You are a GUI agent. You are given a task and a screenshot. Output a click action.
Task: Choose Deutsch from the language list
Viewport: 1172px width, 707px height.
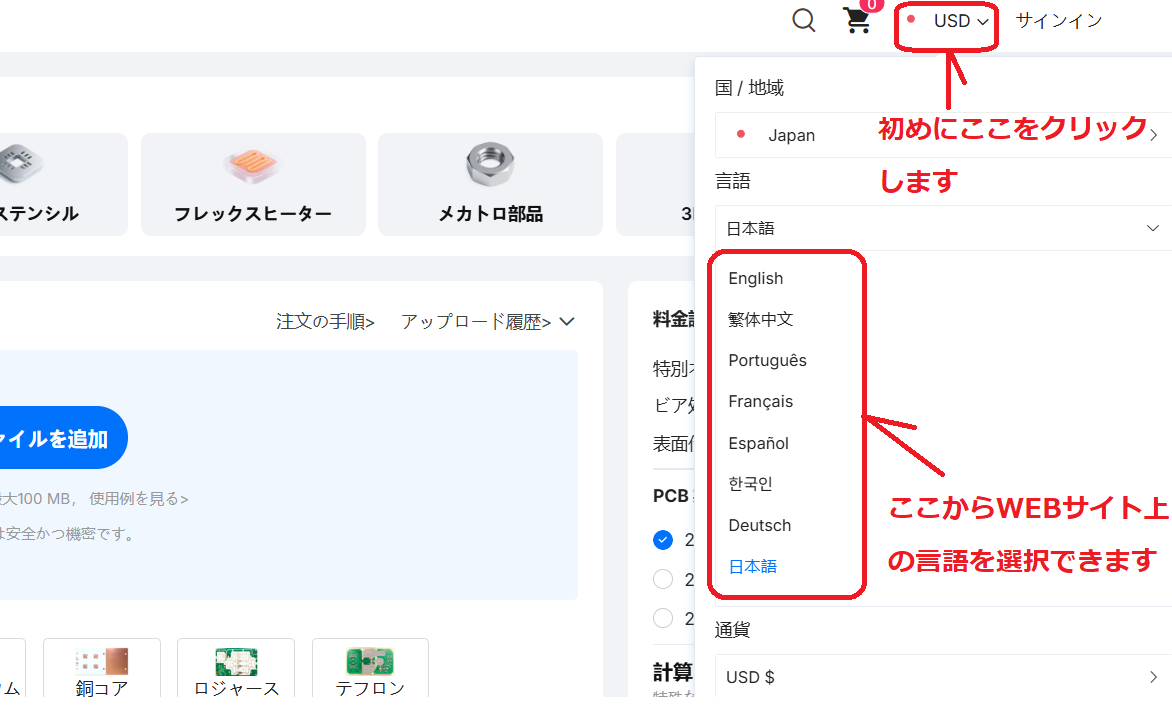760,526
